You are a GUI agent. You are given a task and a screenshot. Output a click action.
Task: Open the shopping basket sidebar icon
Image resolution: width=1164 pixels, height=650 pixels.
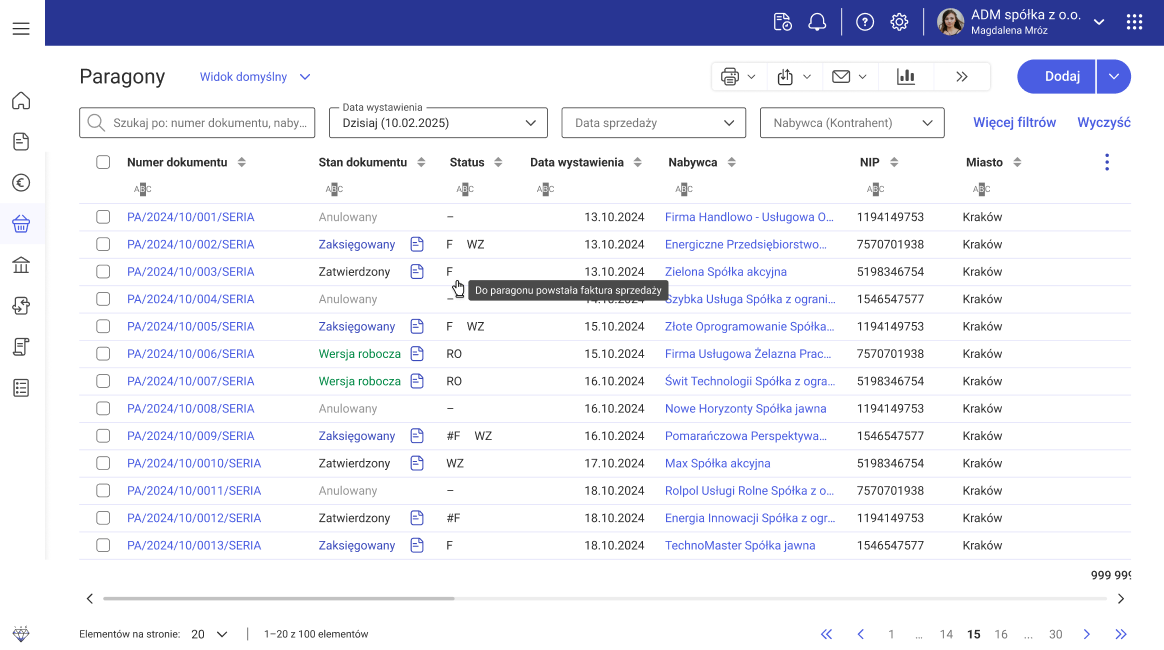pos(21,224)
